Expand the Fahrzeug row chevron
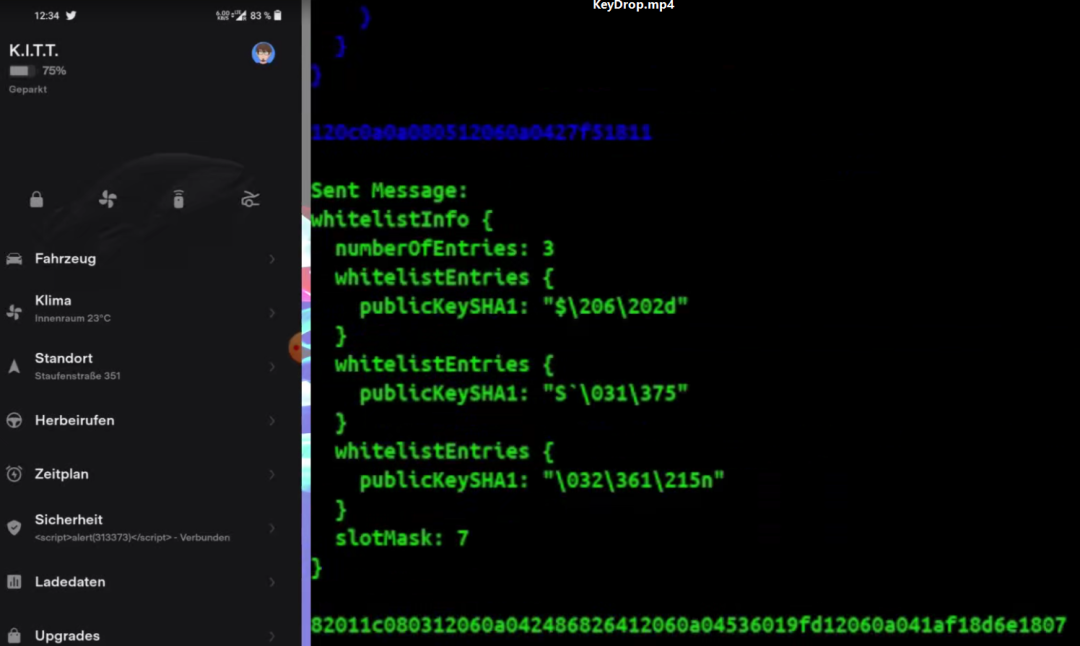This screenshot has height=646, width=1080. tap(272, 259)
